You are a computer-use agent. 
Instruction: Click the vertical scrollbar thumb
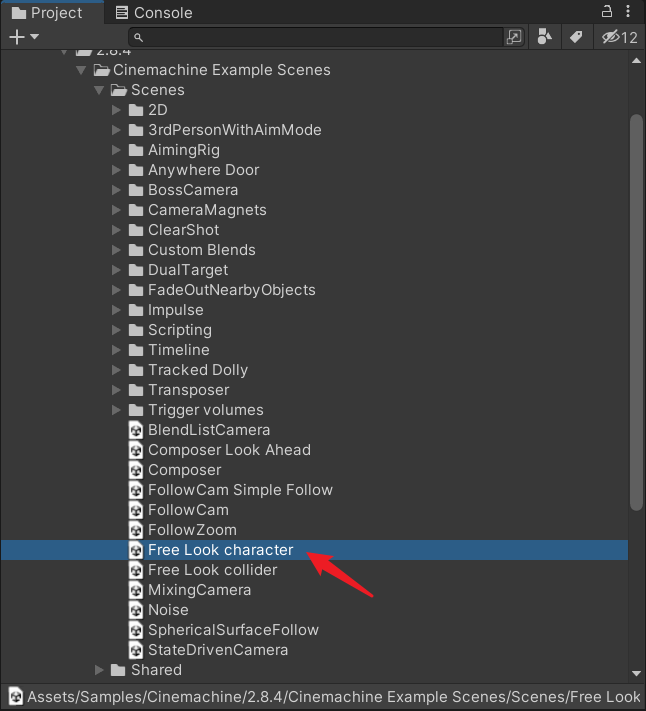(x=636, y=312)
